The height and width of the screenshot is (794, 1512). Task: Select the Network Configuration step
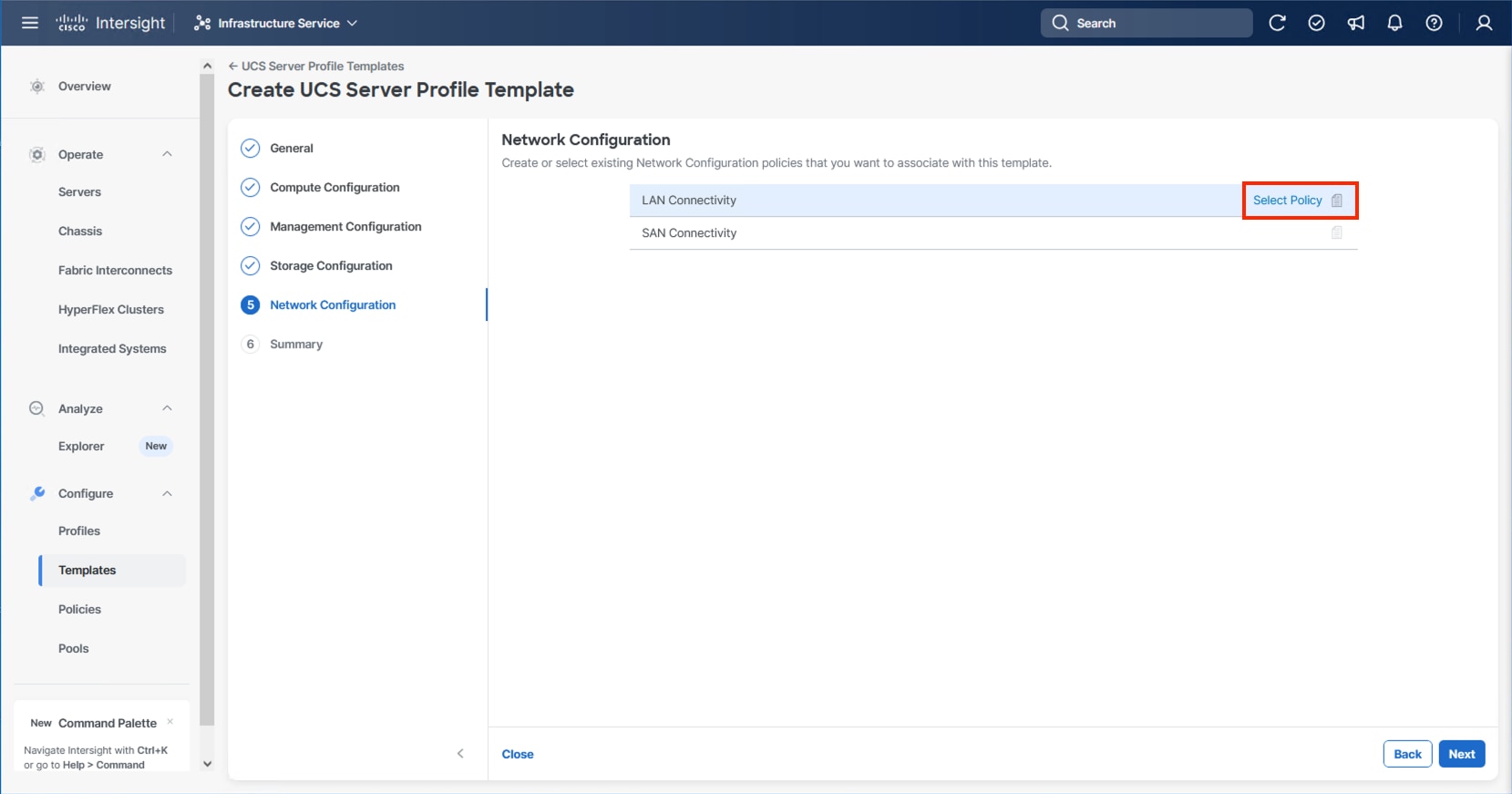coord(333,305)
